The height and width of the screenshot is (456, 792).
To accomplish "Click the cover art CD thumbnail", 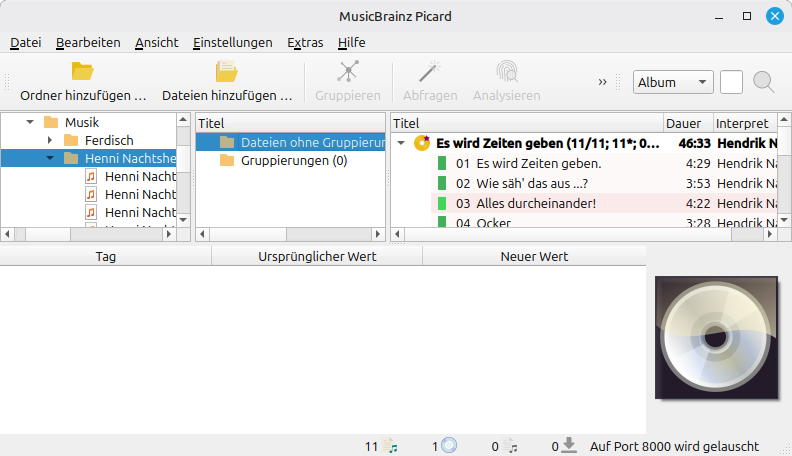I will tap(714, 340).
